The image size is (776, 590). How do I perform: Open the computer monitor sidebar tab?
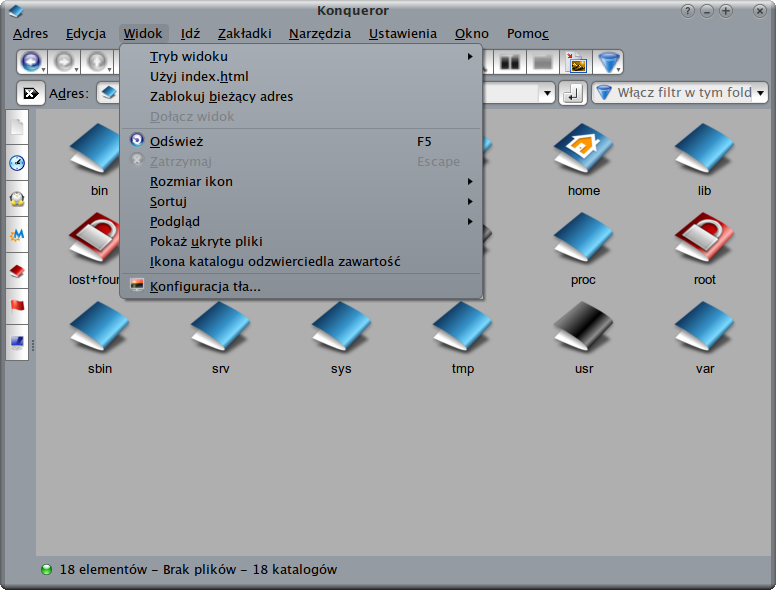pos(17,343)
